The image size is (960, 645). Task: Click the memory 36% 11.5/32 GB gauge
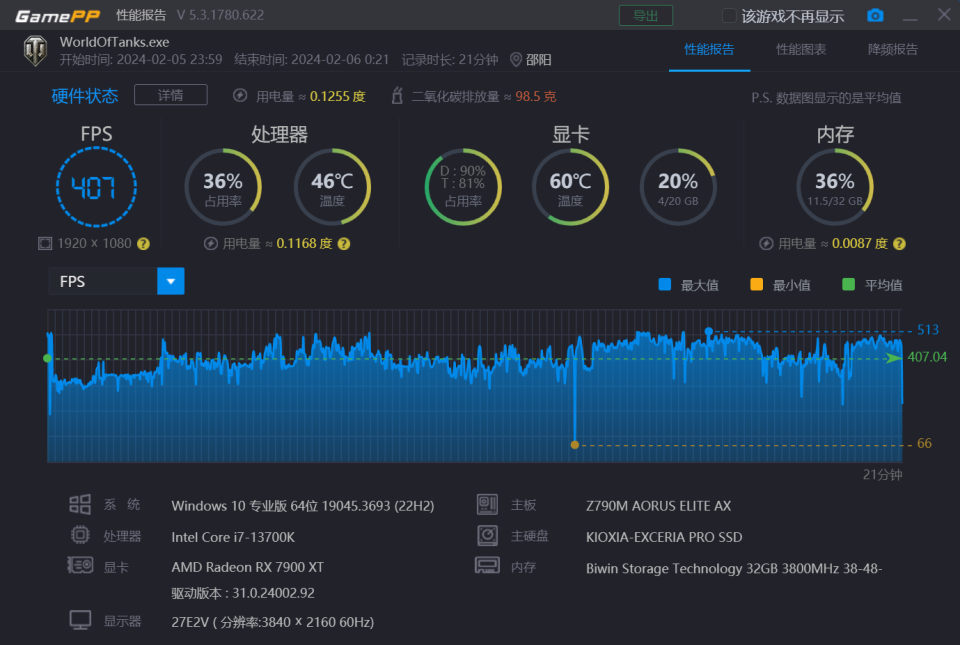pyautogui.click(x=835, y=187)
